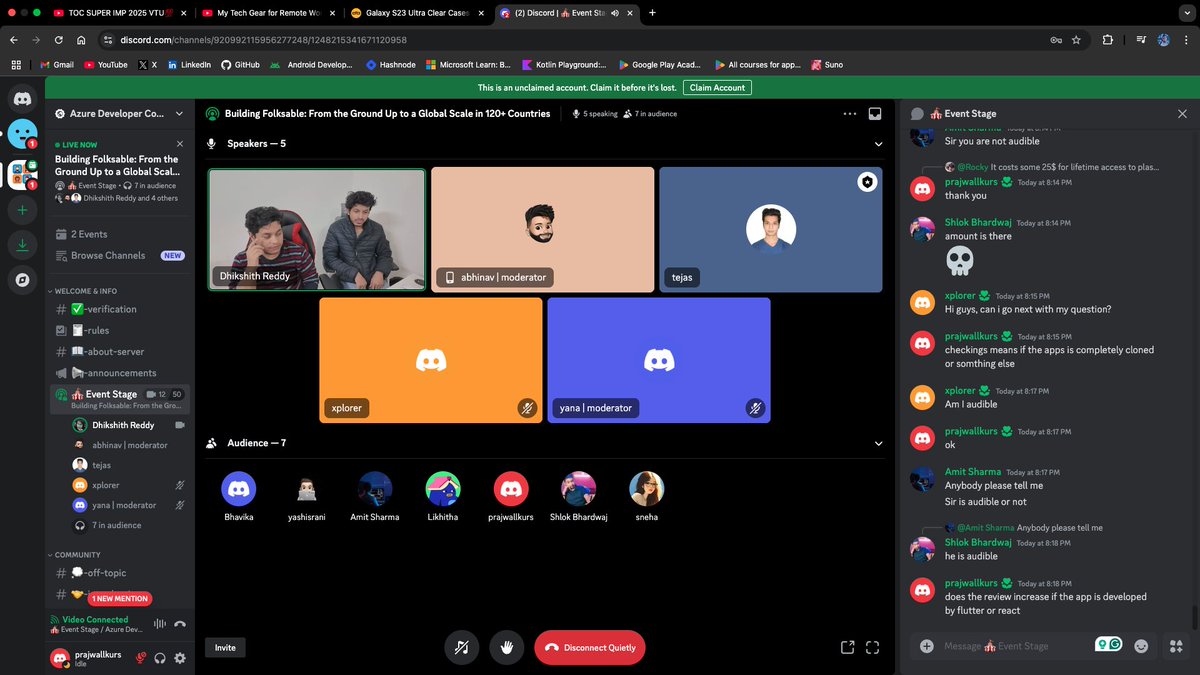Open Azure Developer Community server dropdown
This screenshot has height=675, width=1200.
(x=120, y=114)
